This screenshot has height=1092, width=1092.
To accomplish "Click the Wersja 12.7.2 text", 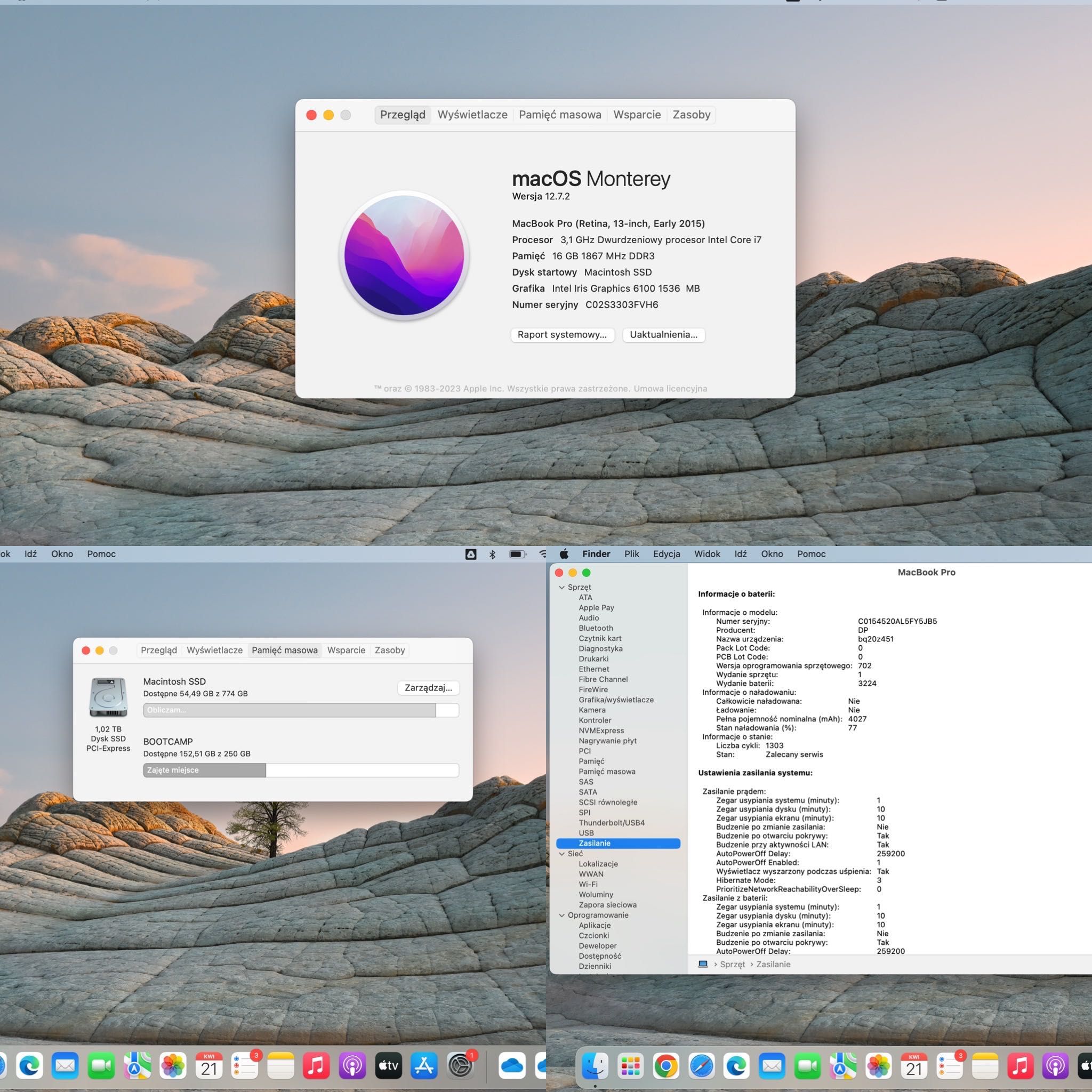I will click(541, 196).
